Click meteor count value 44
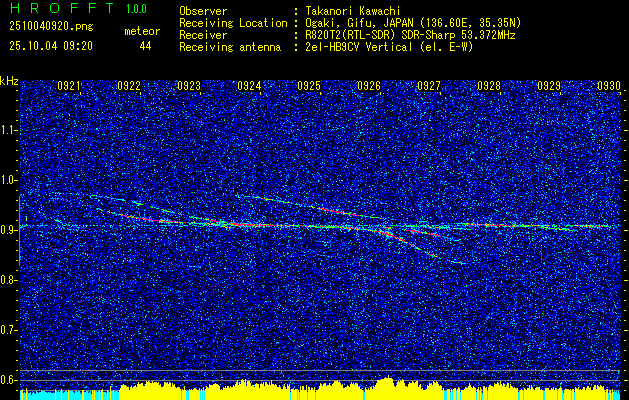Viewport: 629px width, 400px height. (145, 46)
